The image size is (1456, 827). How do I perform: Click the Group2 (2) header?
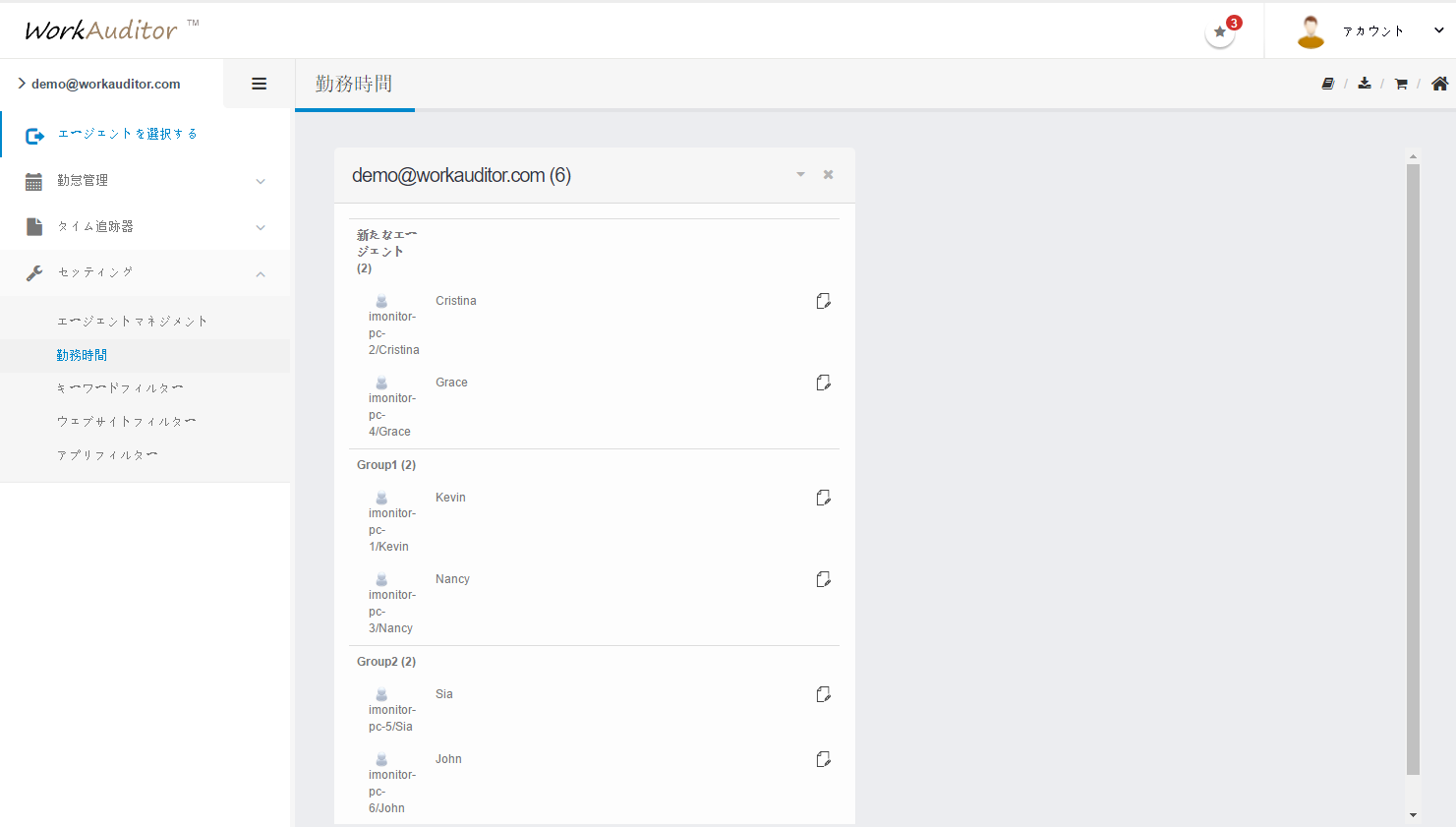pyautogui.click(x=386, y=662)
